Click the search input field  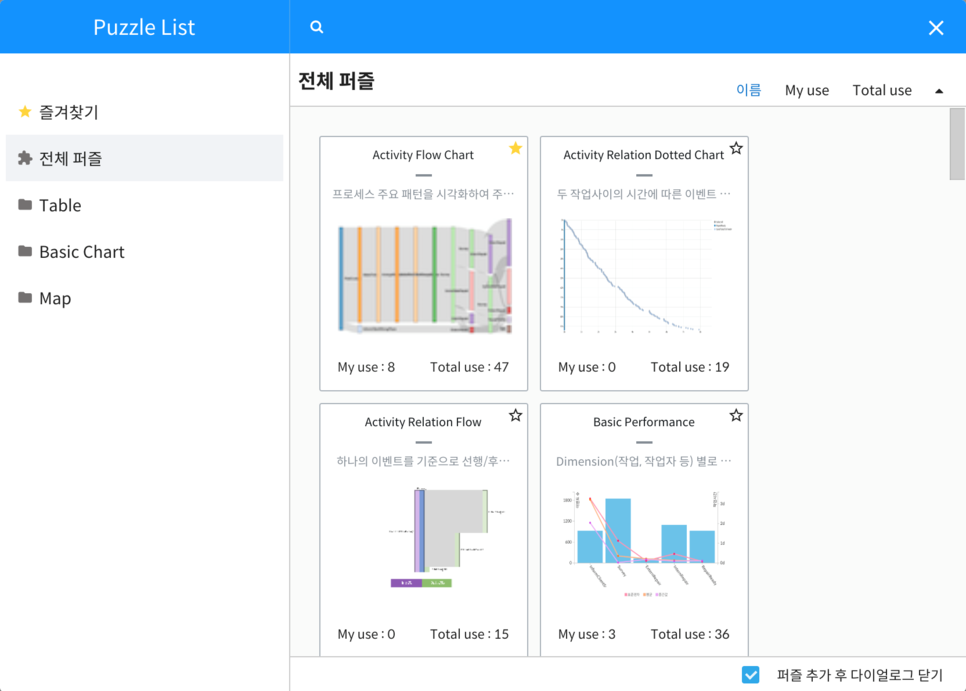[x=620, y=27]
